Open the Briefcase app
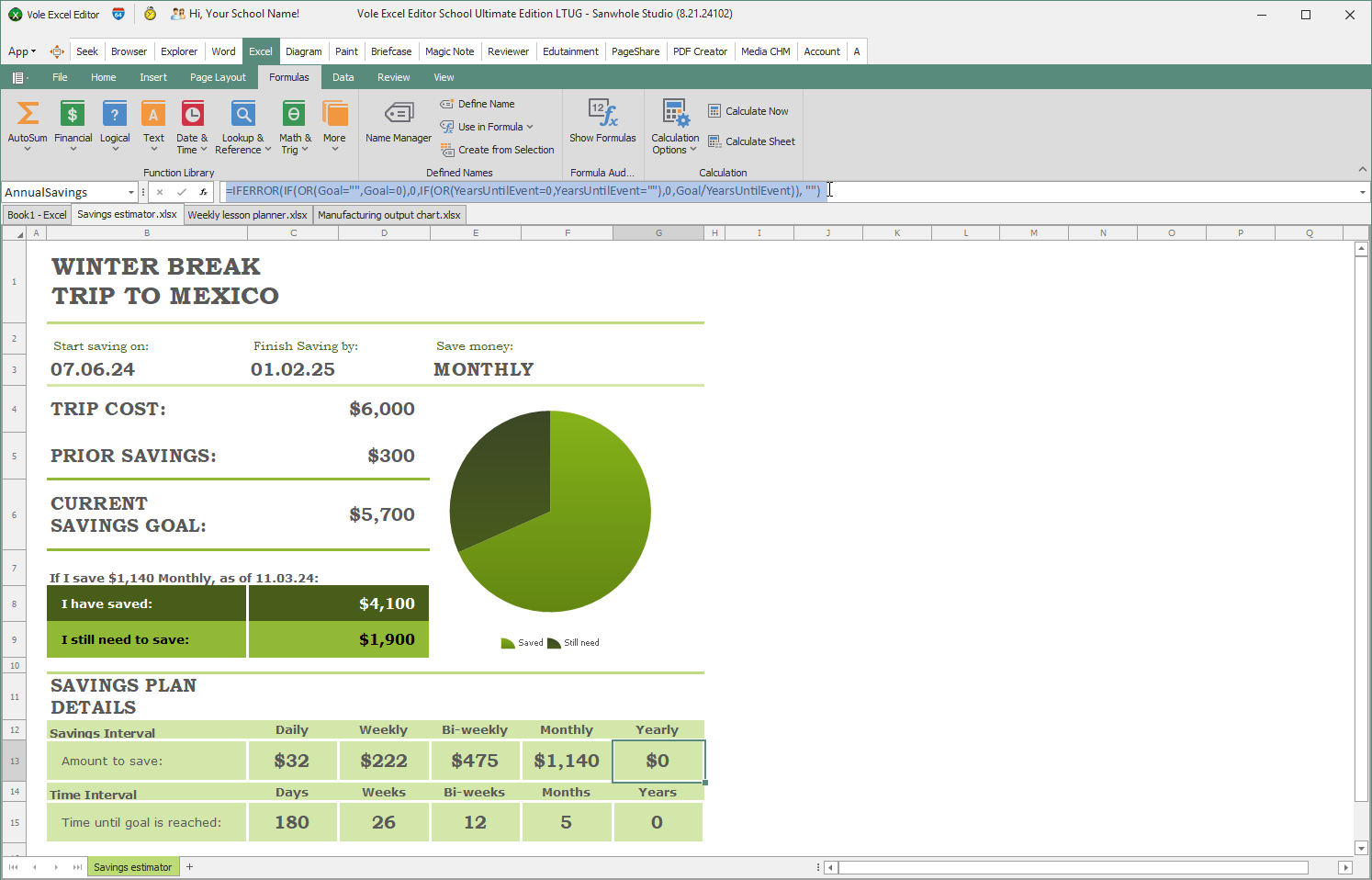 pos(391,51)
